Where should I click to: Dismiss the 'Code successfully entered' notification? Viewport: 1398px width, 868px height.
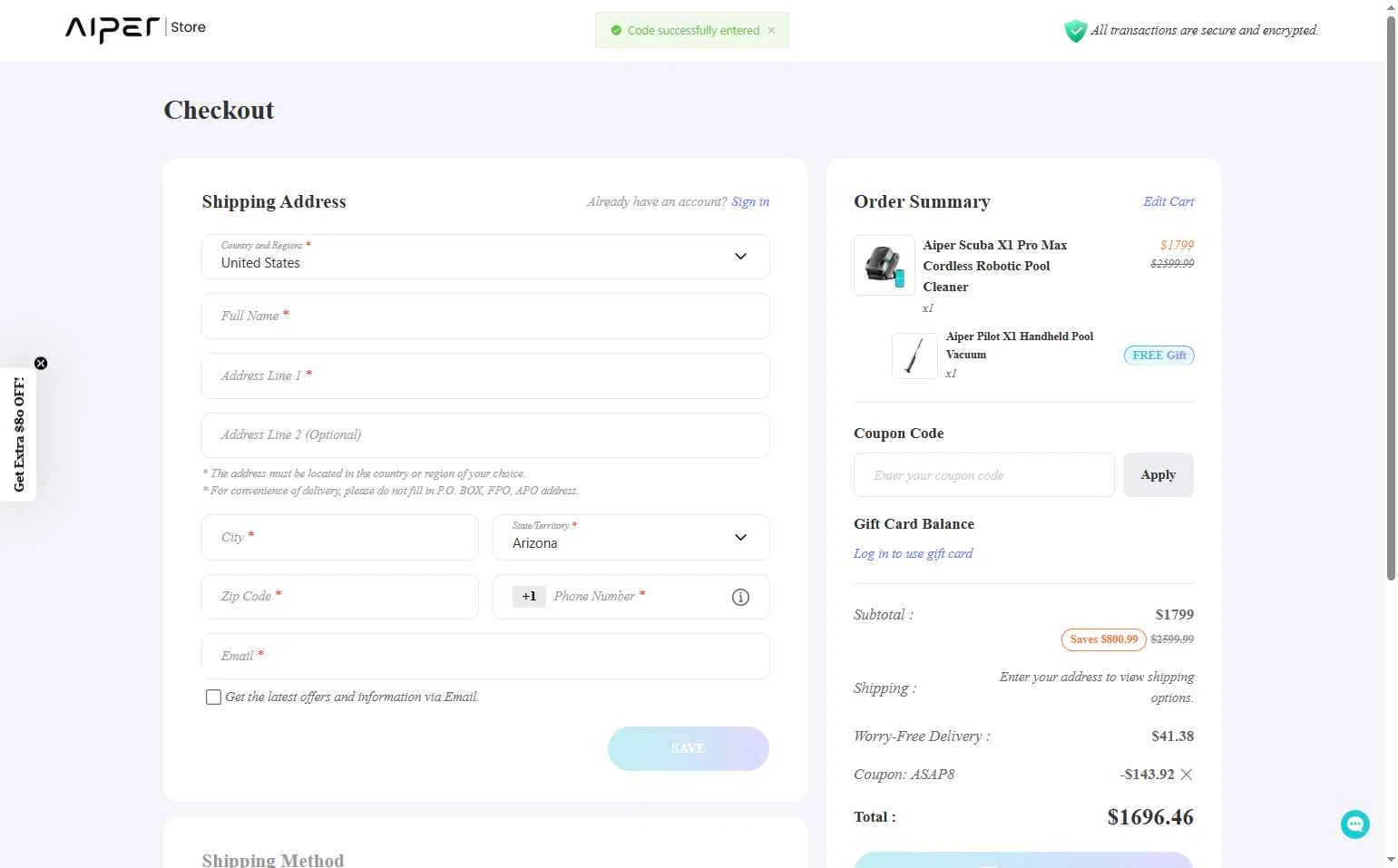pos(771,30)
